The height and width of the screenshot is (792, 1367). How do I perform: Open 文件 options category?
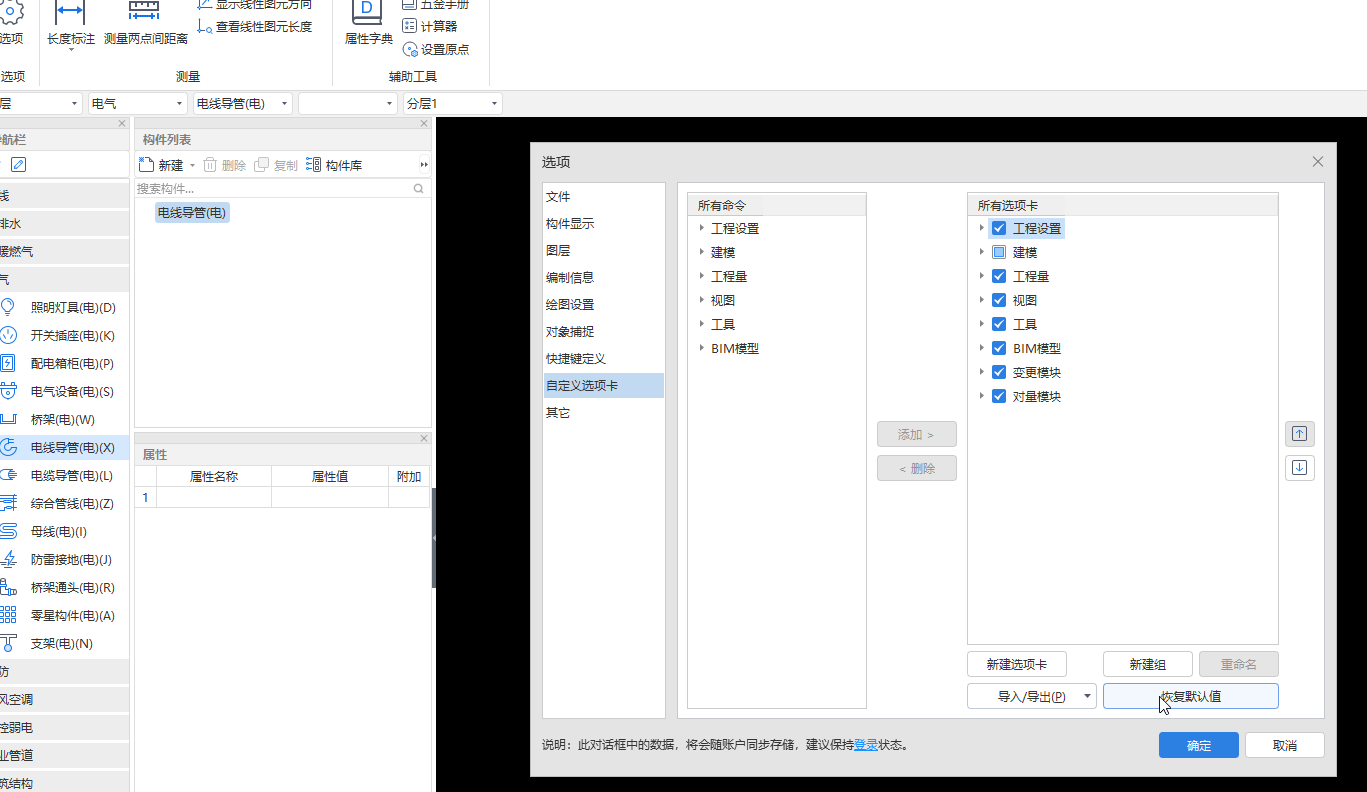click(603, 197)
